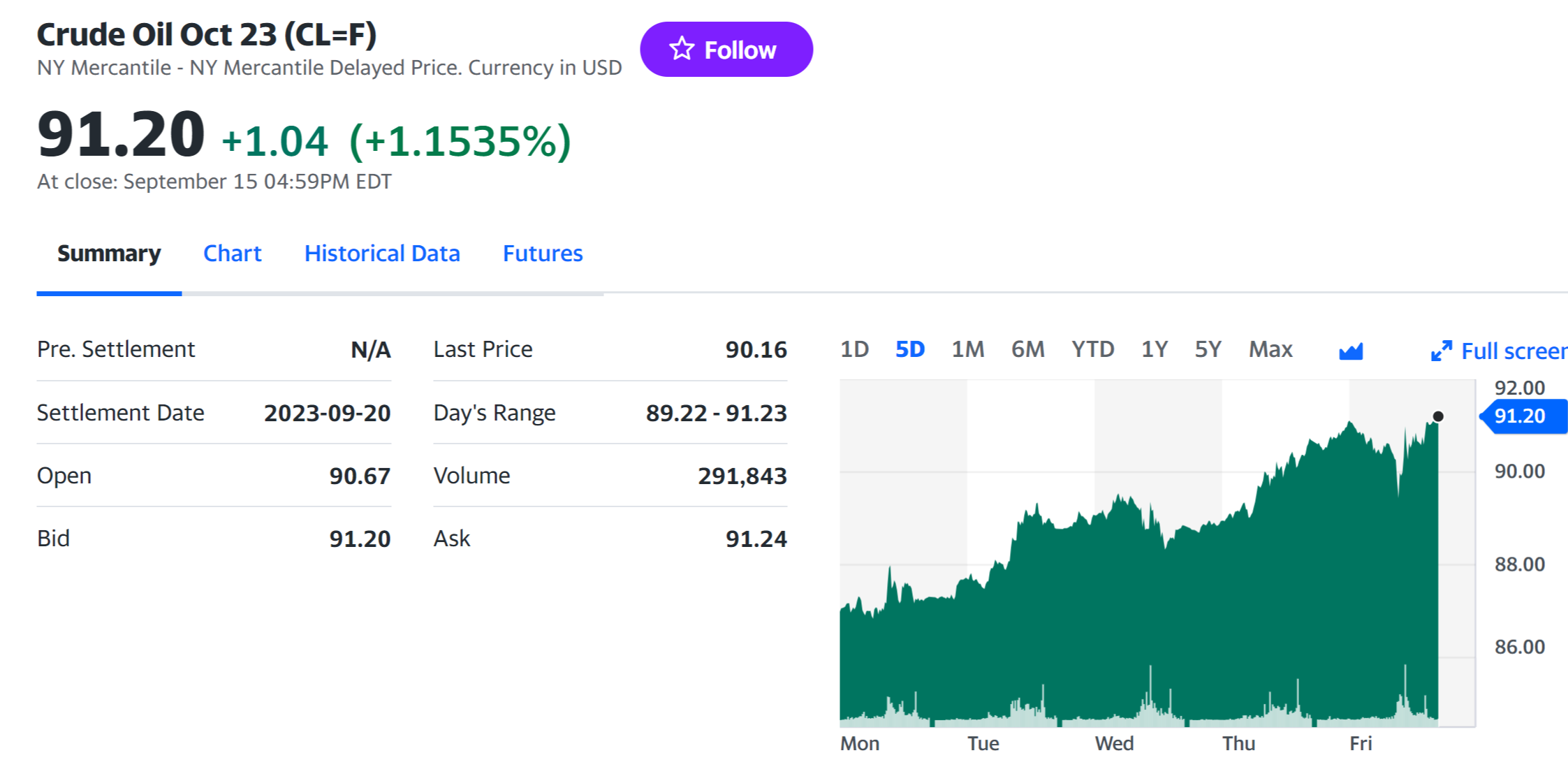Select the 1D chart range
The width and height of the screenshot is (1568, 767).
[x=854, y=349]
